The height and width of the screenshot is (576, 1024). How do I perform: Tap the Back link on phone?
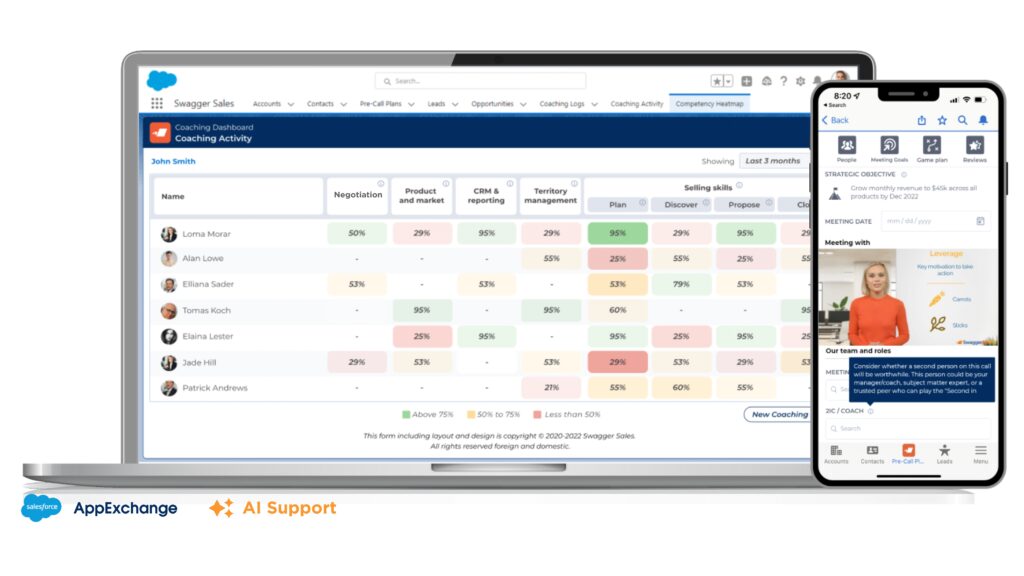click(835, 120)
